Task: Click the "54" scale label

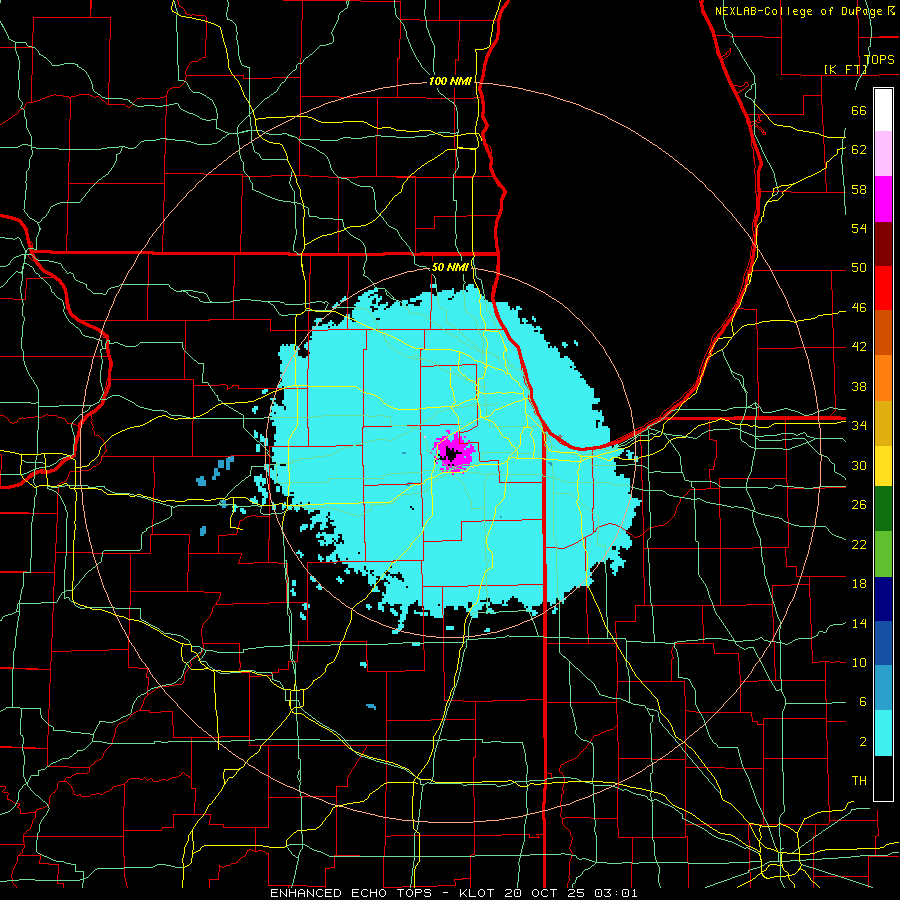Action: tap(859, 228)
